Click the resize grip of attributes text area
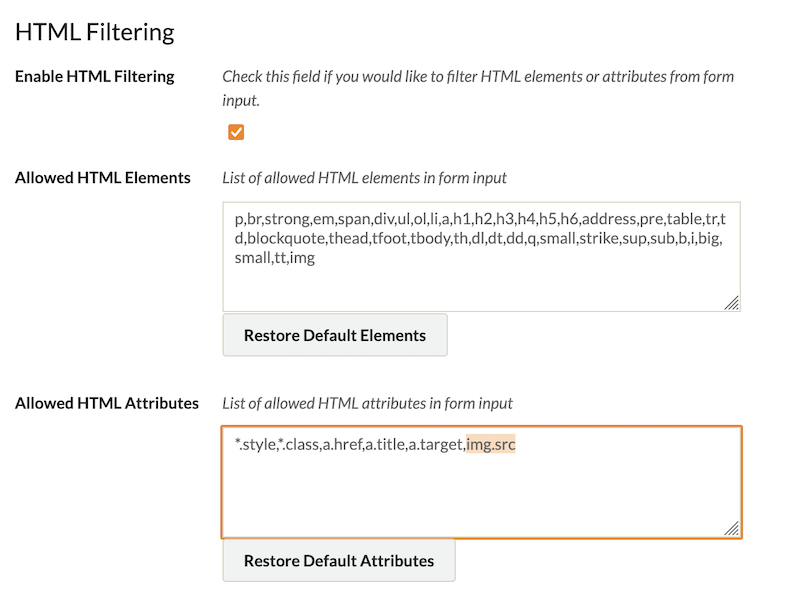Image resolution: width=800 pixels, height=615 pixels. click(732, 528)
